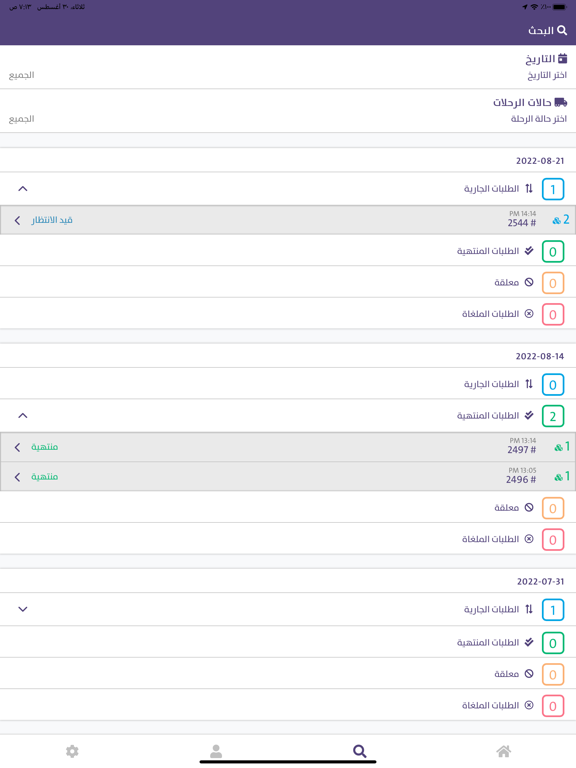The image size is (576, 768).
Task: Click قيد الانتظار status on order 2544
Action: 52,220
